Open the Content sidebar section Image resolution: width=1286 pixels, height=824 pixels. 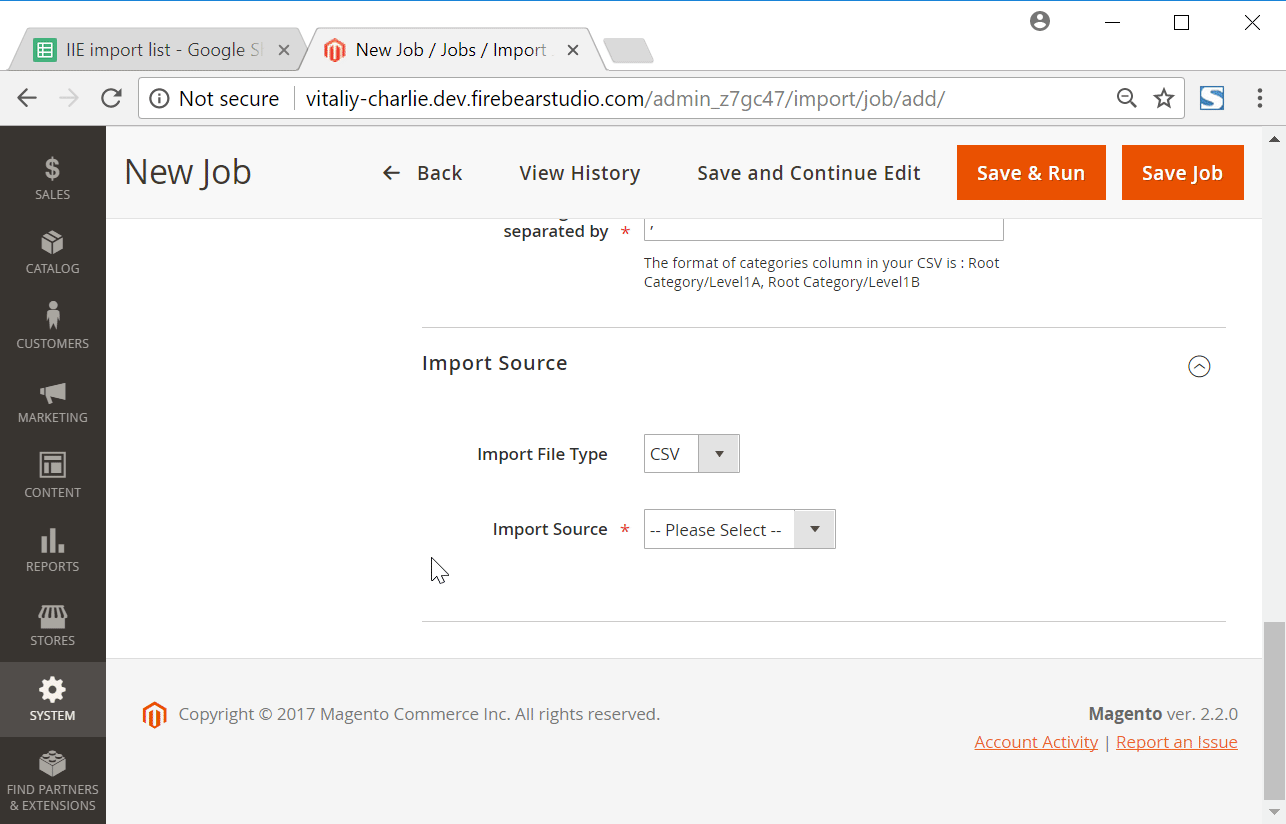(x=52, y=476)
